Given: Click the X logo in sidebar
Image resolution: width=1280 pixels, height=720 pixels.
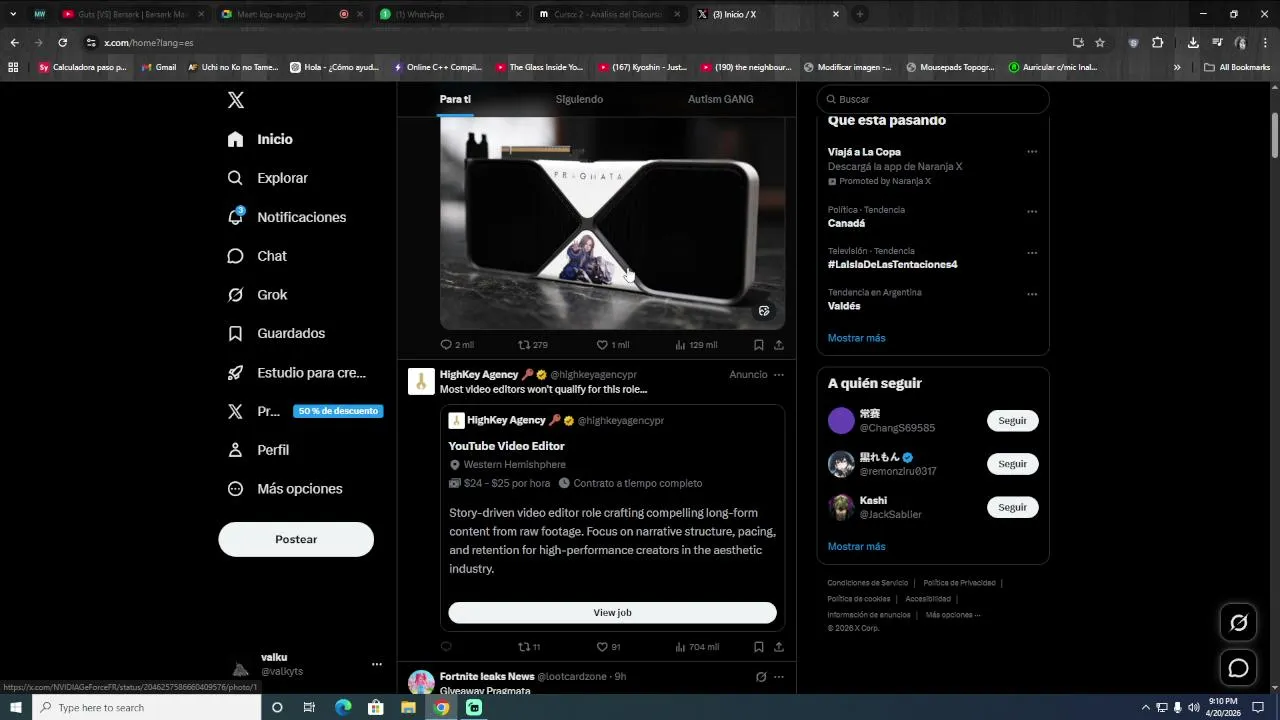Looking at the screenshot, I should click(x=236, y=100).
